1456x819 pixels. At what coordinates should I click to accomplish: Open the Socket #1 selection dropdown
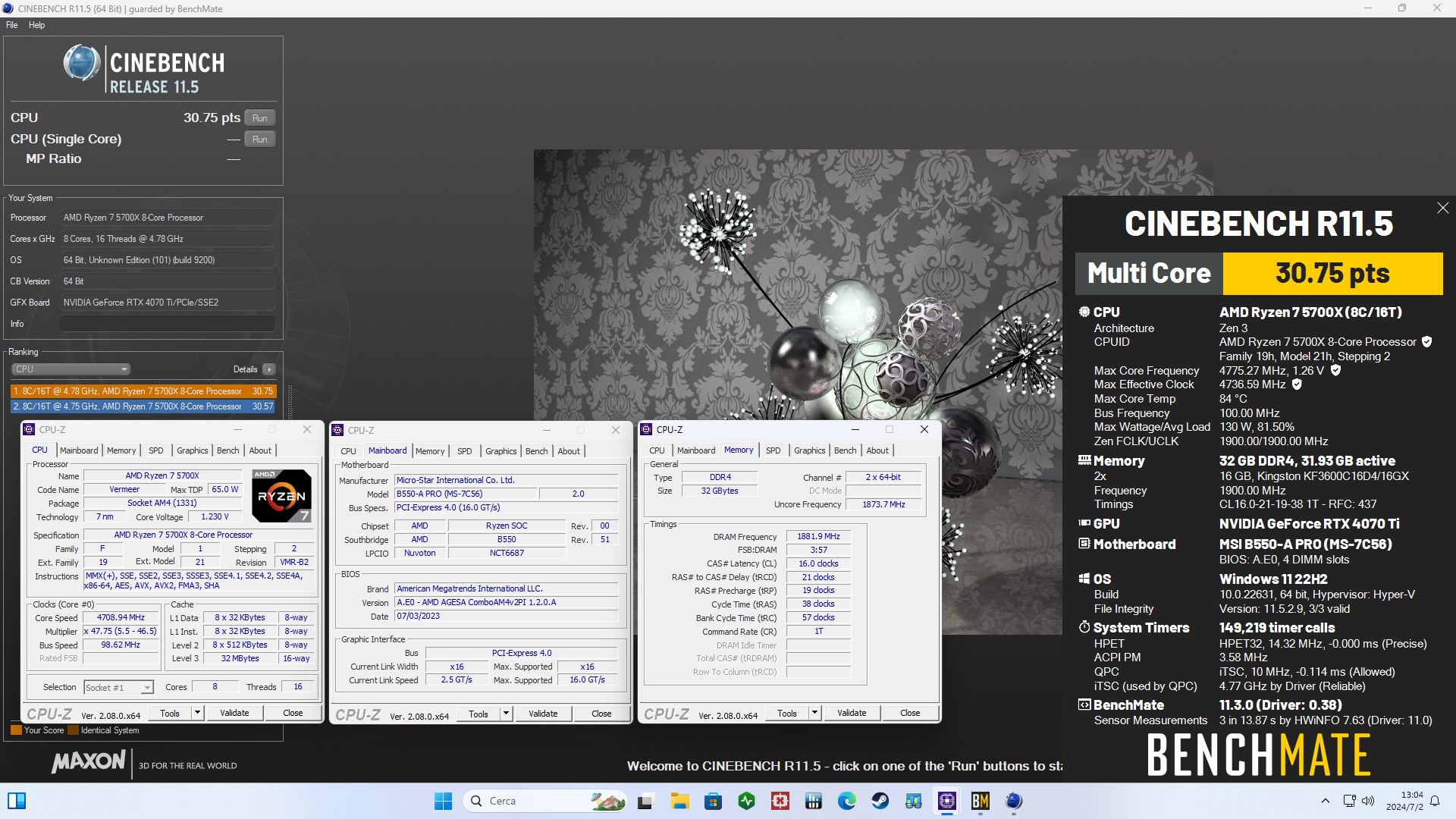(118, 687)
